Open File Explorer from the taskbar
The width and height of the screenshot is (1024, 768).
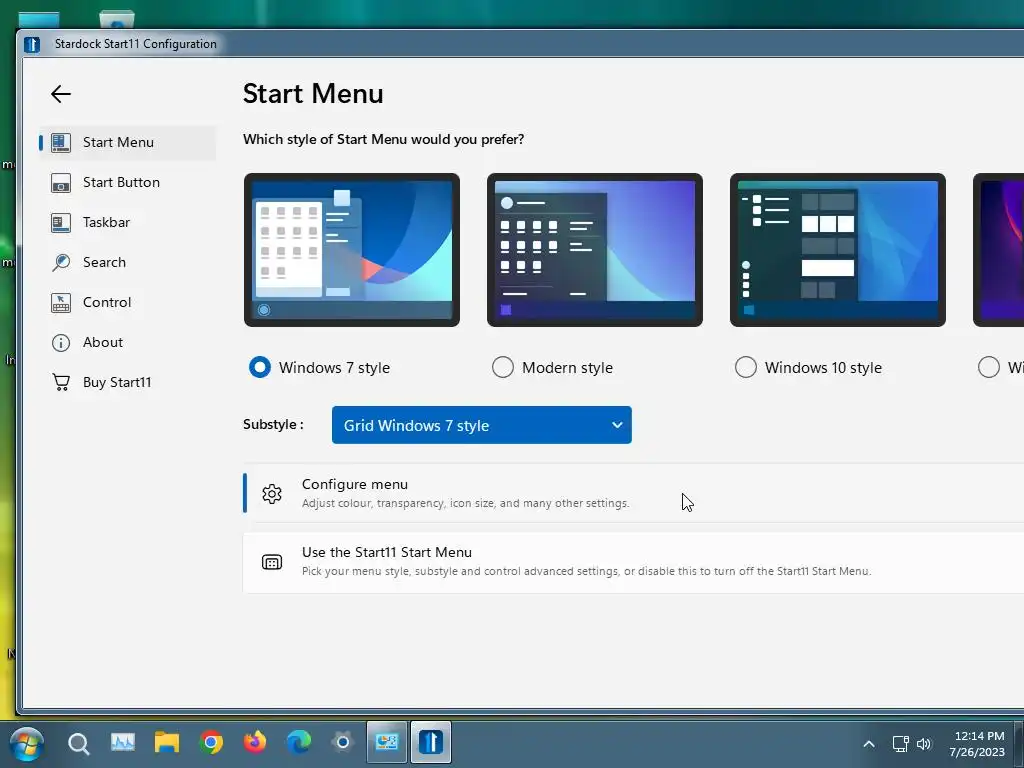[167, 743]
